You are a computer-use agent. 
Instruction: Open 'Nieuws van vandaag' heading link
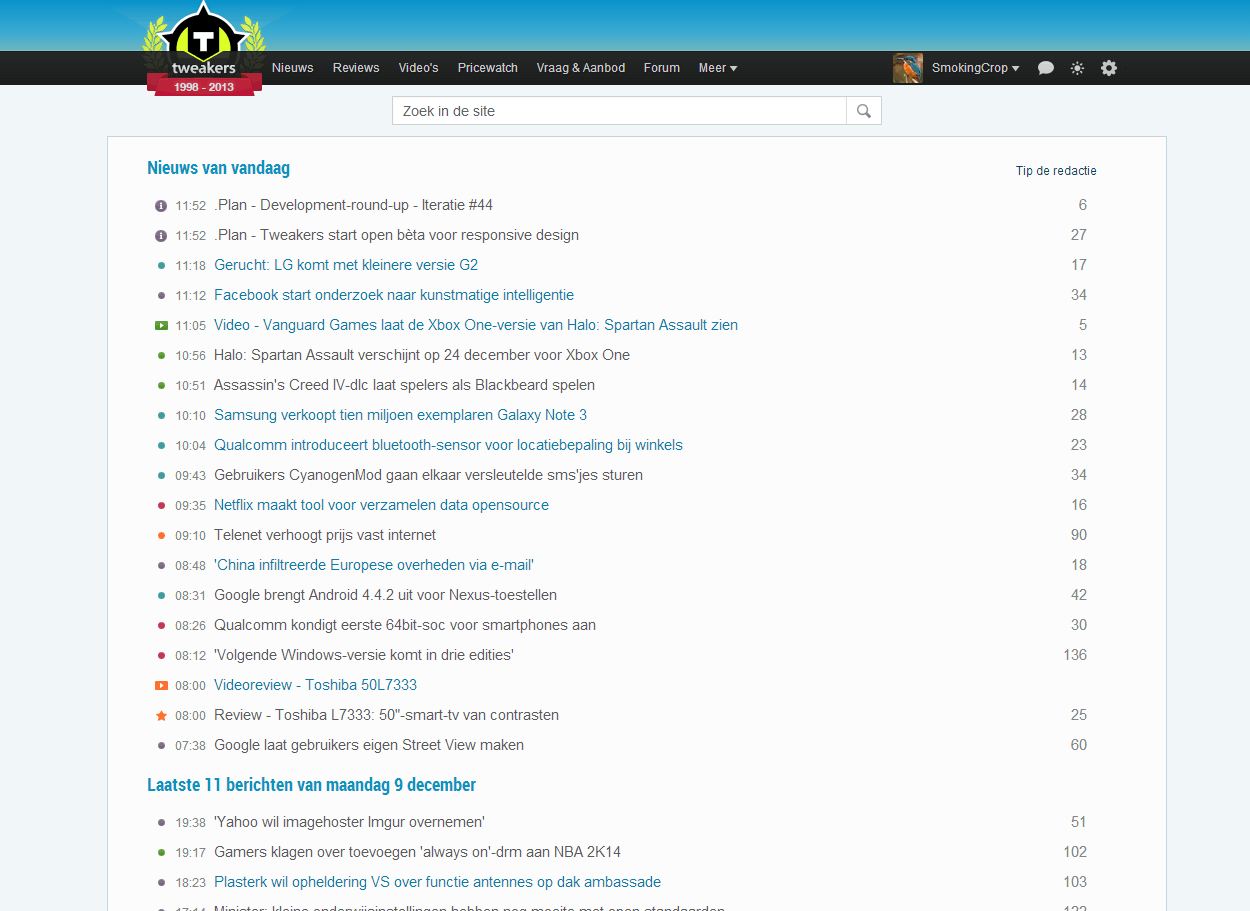218,168
